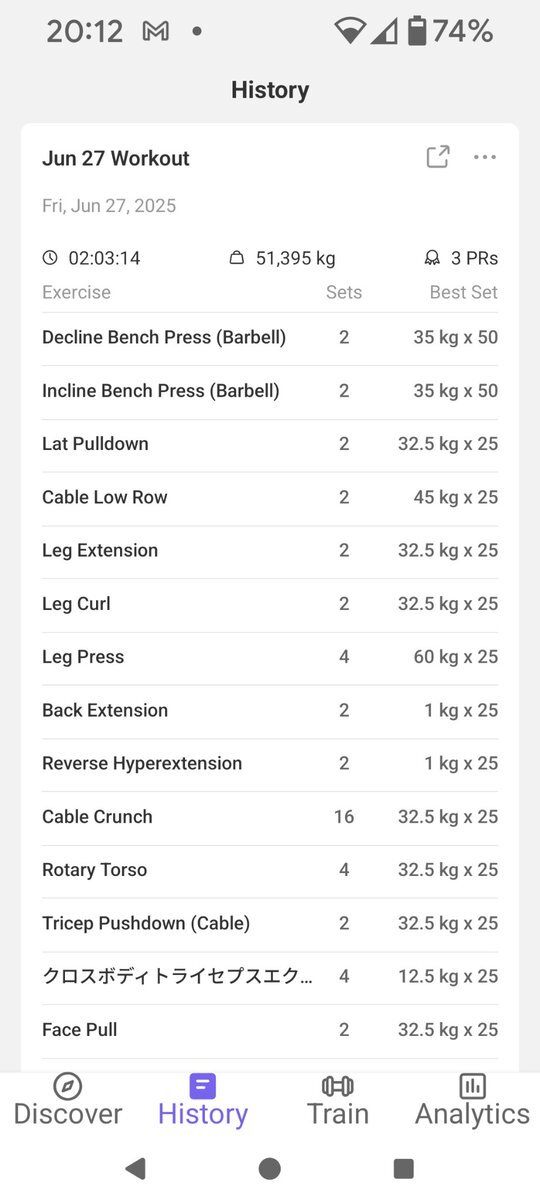The height and width of the screenshot is (1200, 540).
Task: Tap the total volume 51,395 kg stat
Action: tap(282, 258)
